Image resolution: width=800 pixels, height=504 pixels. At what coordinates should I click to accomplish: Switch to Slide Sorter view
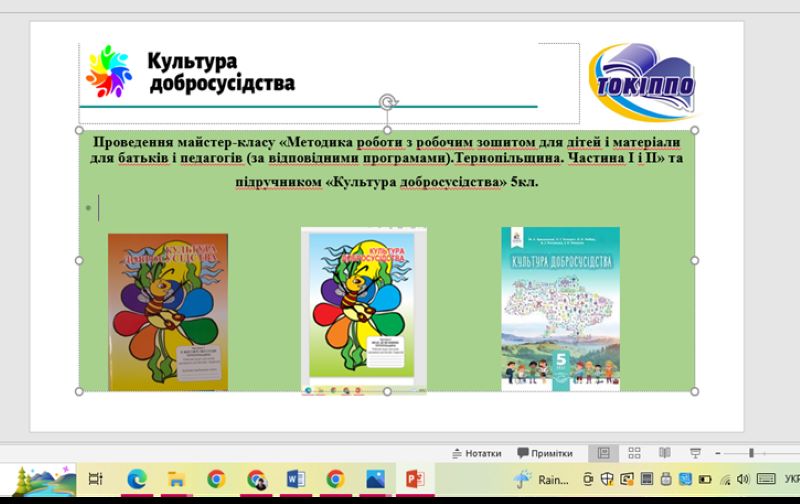point(634,453)
